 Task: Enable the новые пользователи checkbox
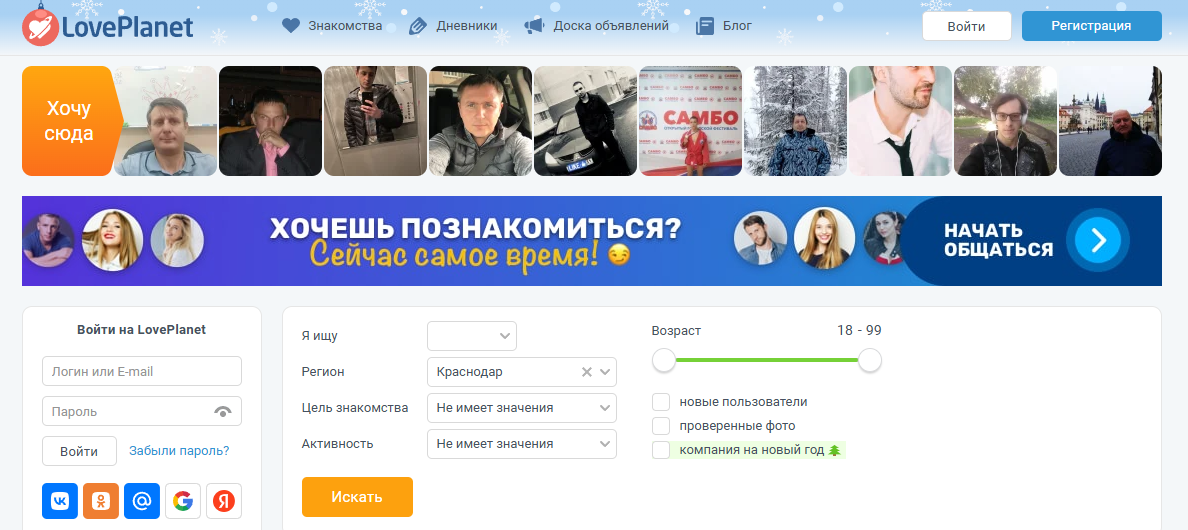pyautogui.click(x=661, y=402)
